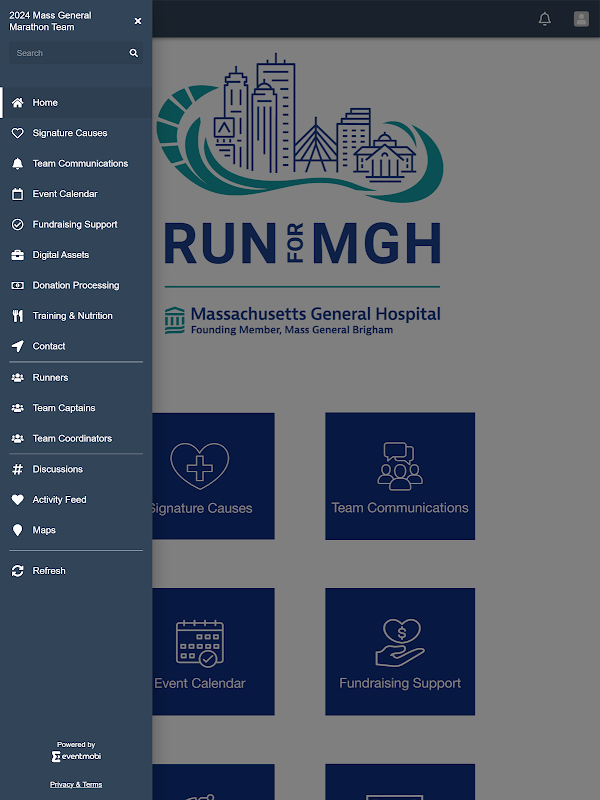Click Refresh label in sidebar
This screenshot has width=600, height=800.
pos(49,571)
